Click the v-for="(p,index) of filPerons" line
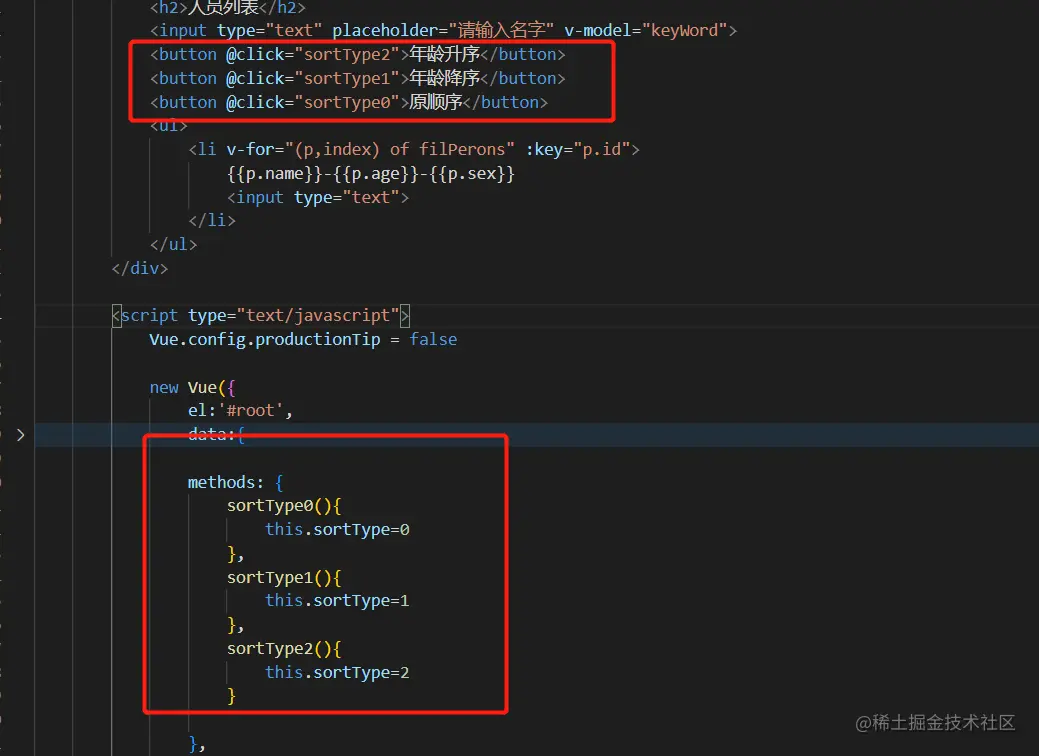 tap(413, 149)
